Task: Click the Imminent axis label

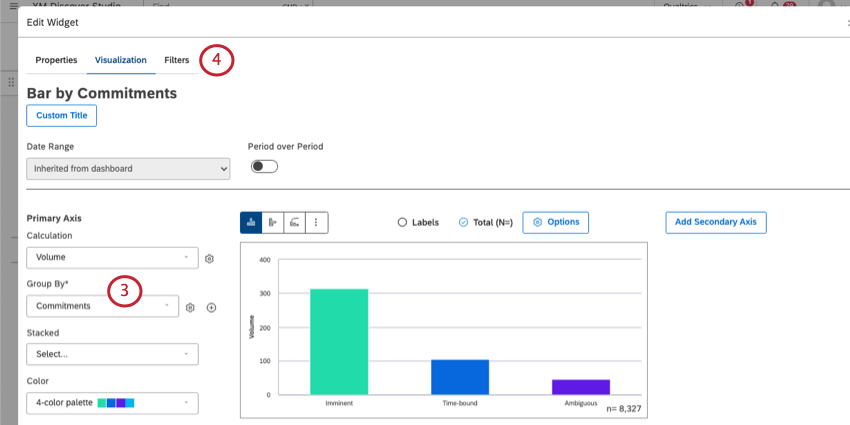Action: 339,403
